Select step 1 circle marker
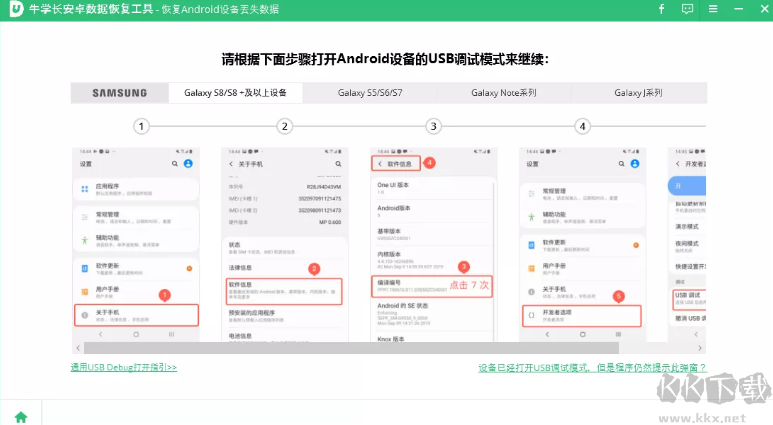Image resolution: width=773 pixels, height=425 pixels. point(141,127)
